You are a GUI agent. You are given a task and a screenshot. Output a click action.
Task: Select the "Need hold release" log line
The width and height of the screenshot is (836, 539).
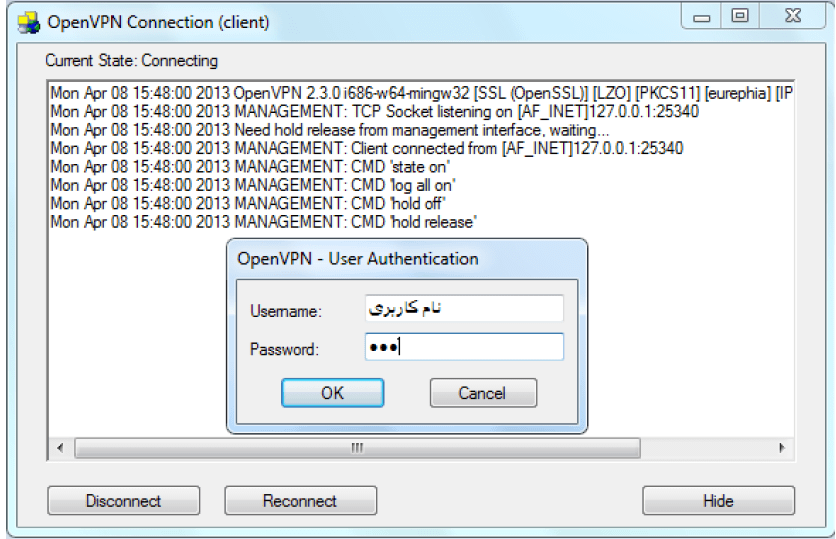click(x=329, y=130)
